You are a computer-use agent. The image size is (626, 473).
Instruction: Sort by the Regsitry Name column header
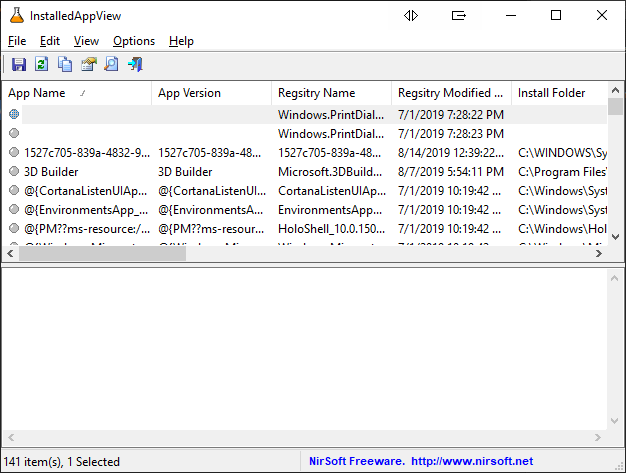[x=331, y=93]
